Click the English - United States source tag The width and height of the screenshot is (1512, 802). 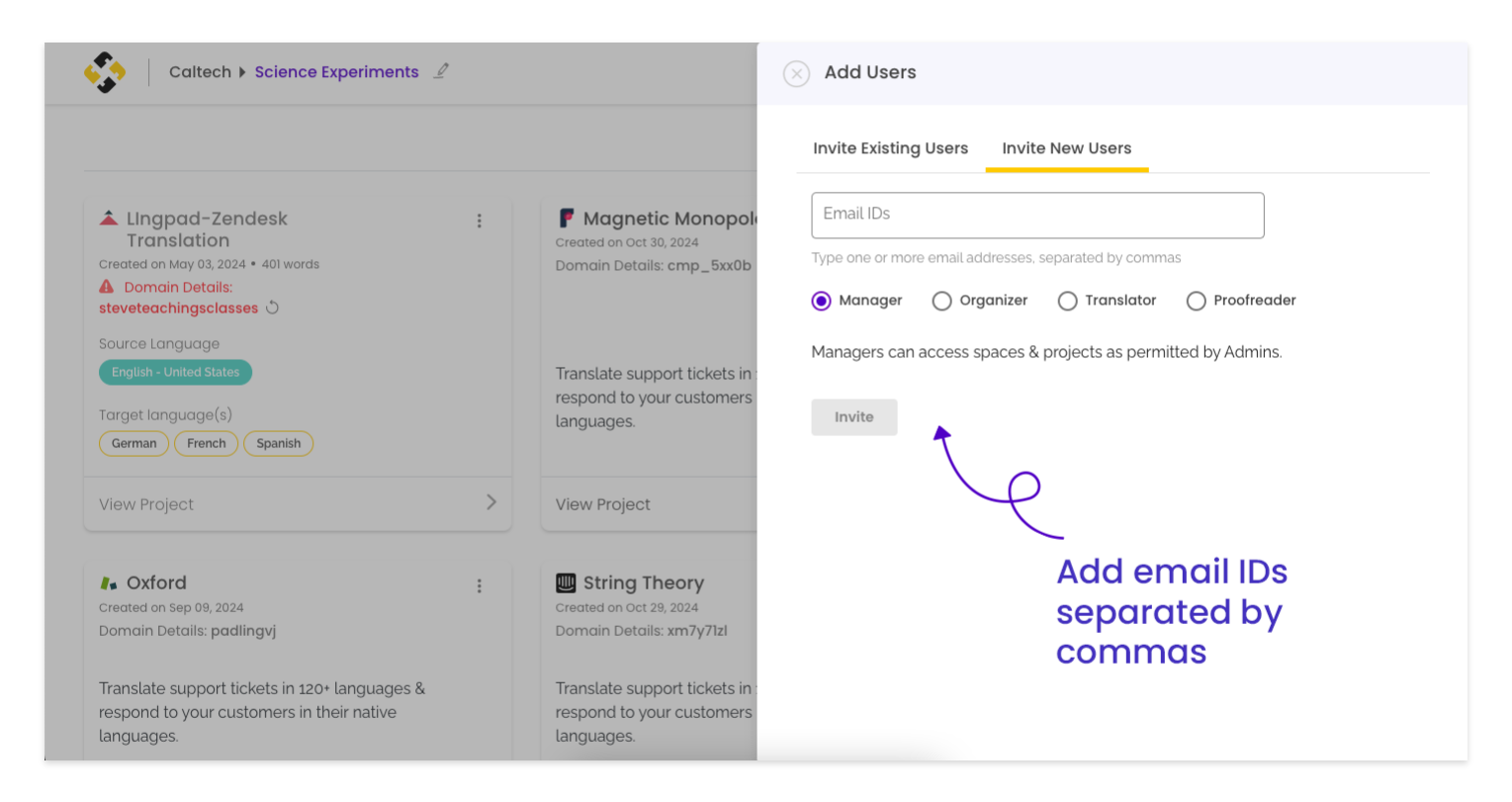pyautogui.click(x=175, y=372)
